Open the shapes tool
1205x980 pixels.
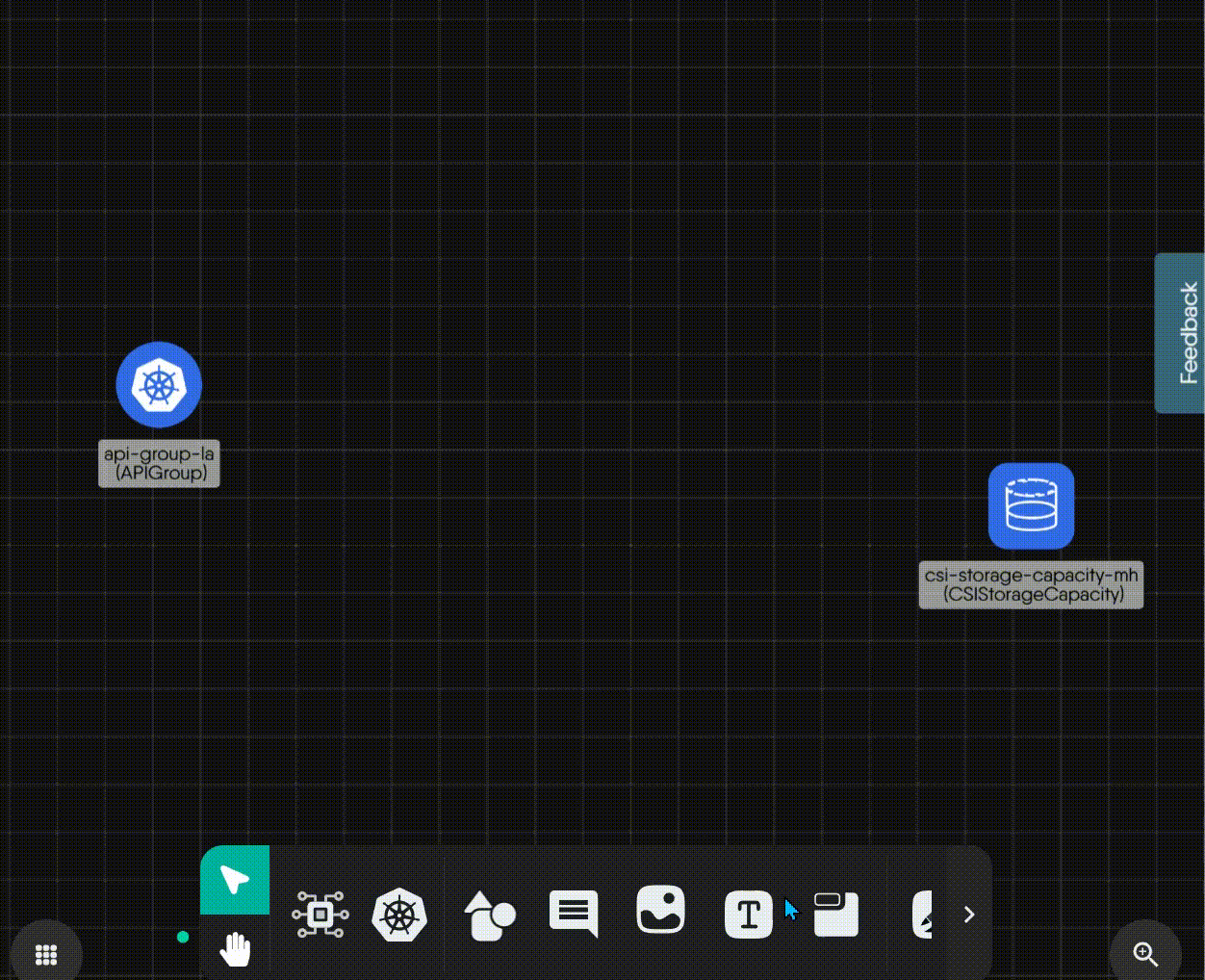pyautogui.click(x=489, y=915)
